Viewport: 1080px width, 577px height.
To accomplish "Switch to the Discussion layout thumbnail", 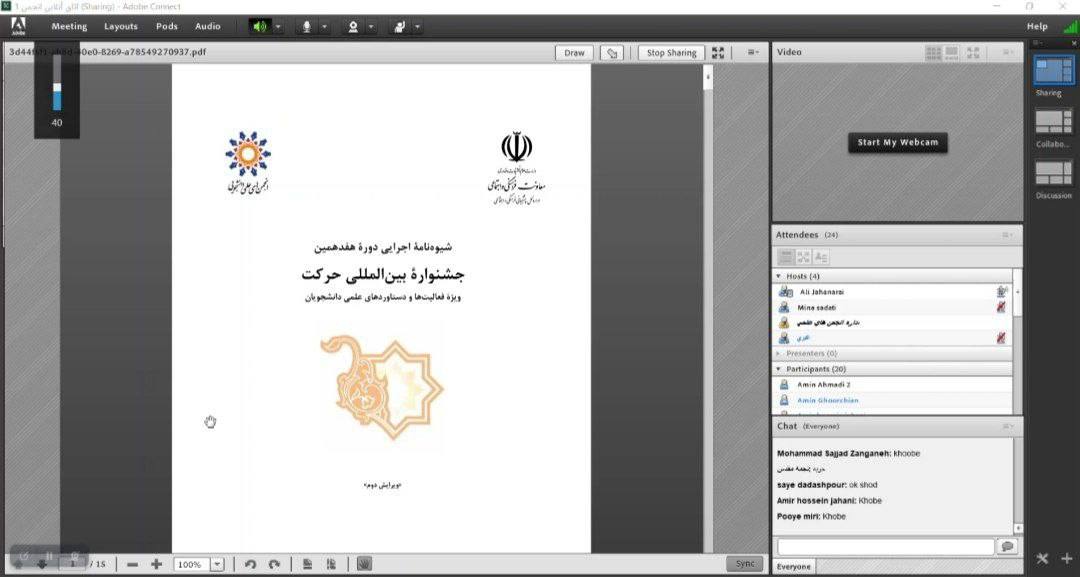I will coord(1053,174).
